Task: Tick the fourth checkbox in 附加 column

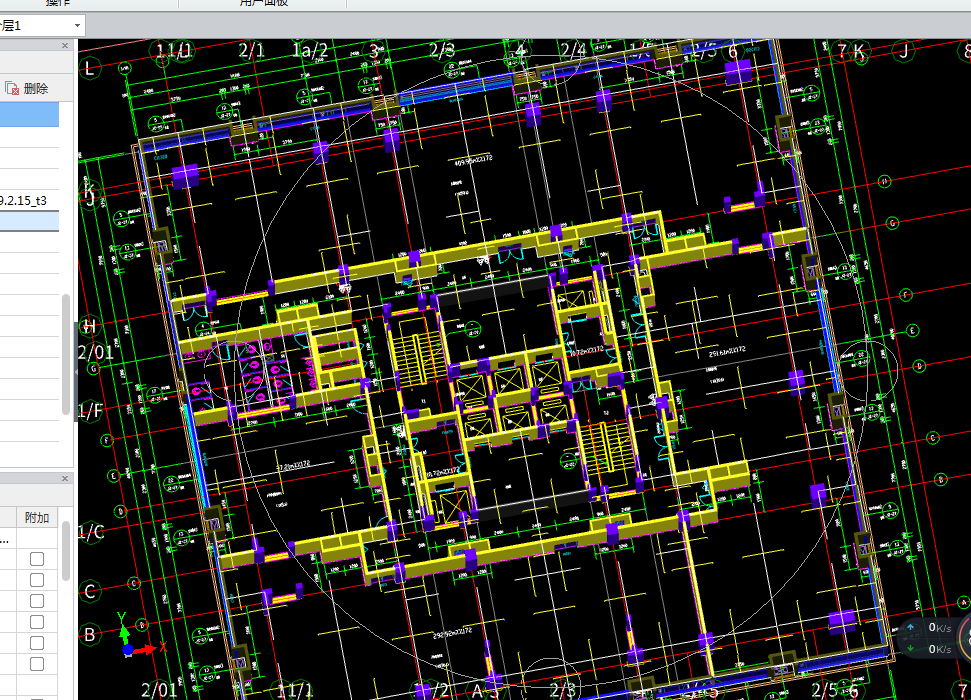Action: [37, 622]
